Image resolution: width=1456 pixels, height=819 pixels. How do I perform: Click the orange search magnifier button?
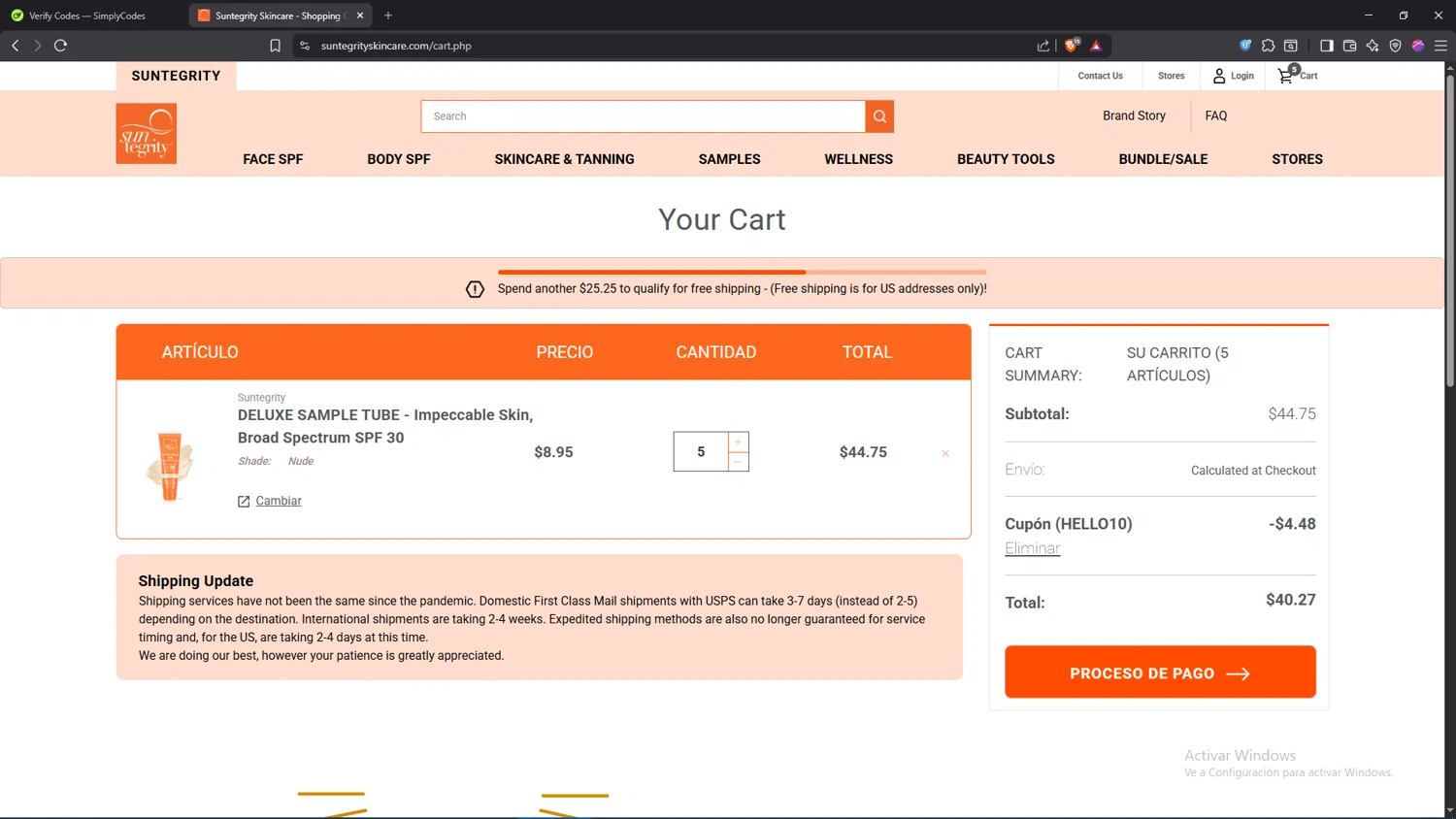[879, 116]
